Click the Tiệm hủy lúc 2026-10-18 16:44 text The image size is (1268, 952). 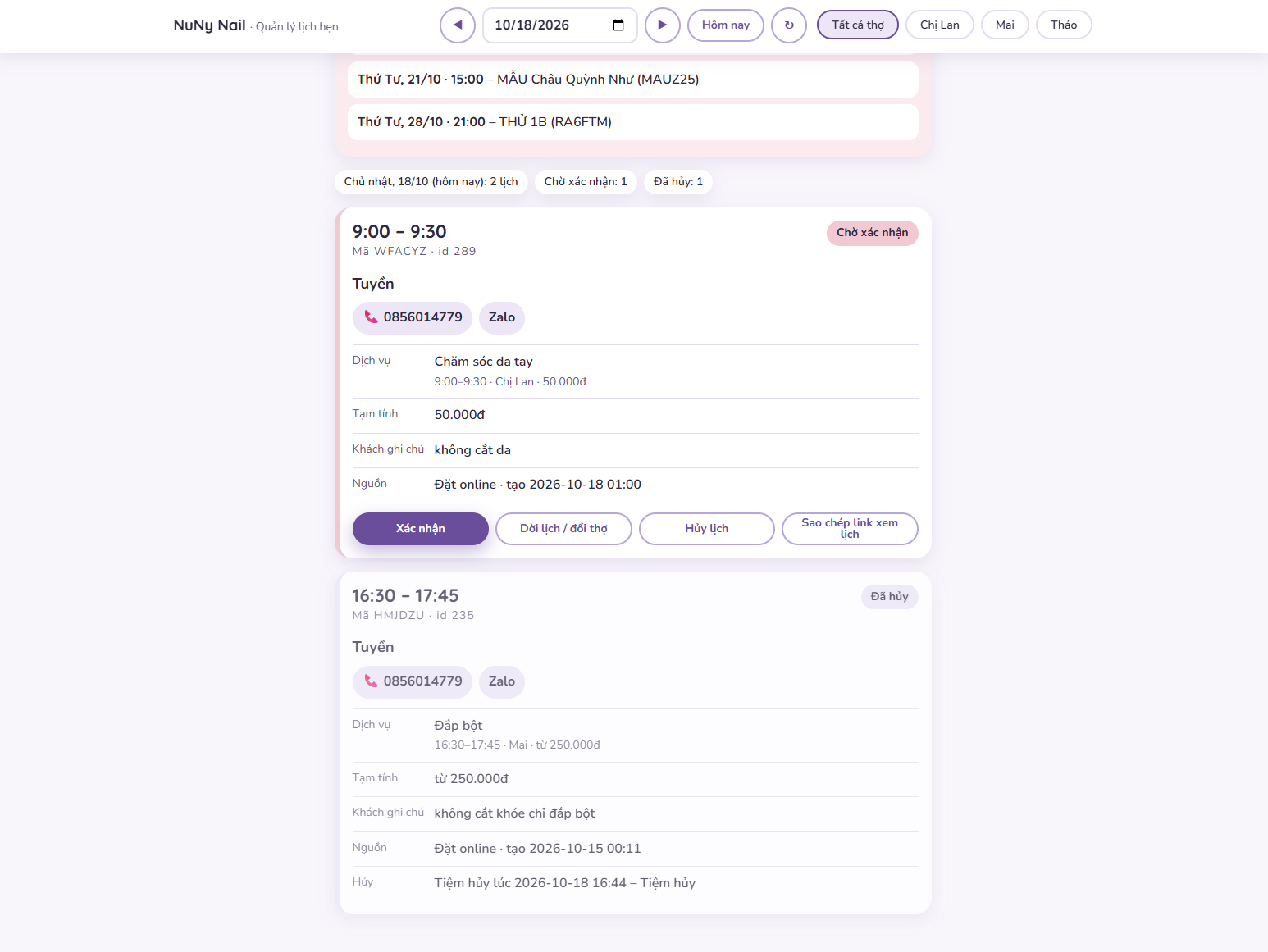coord(565,883)
